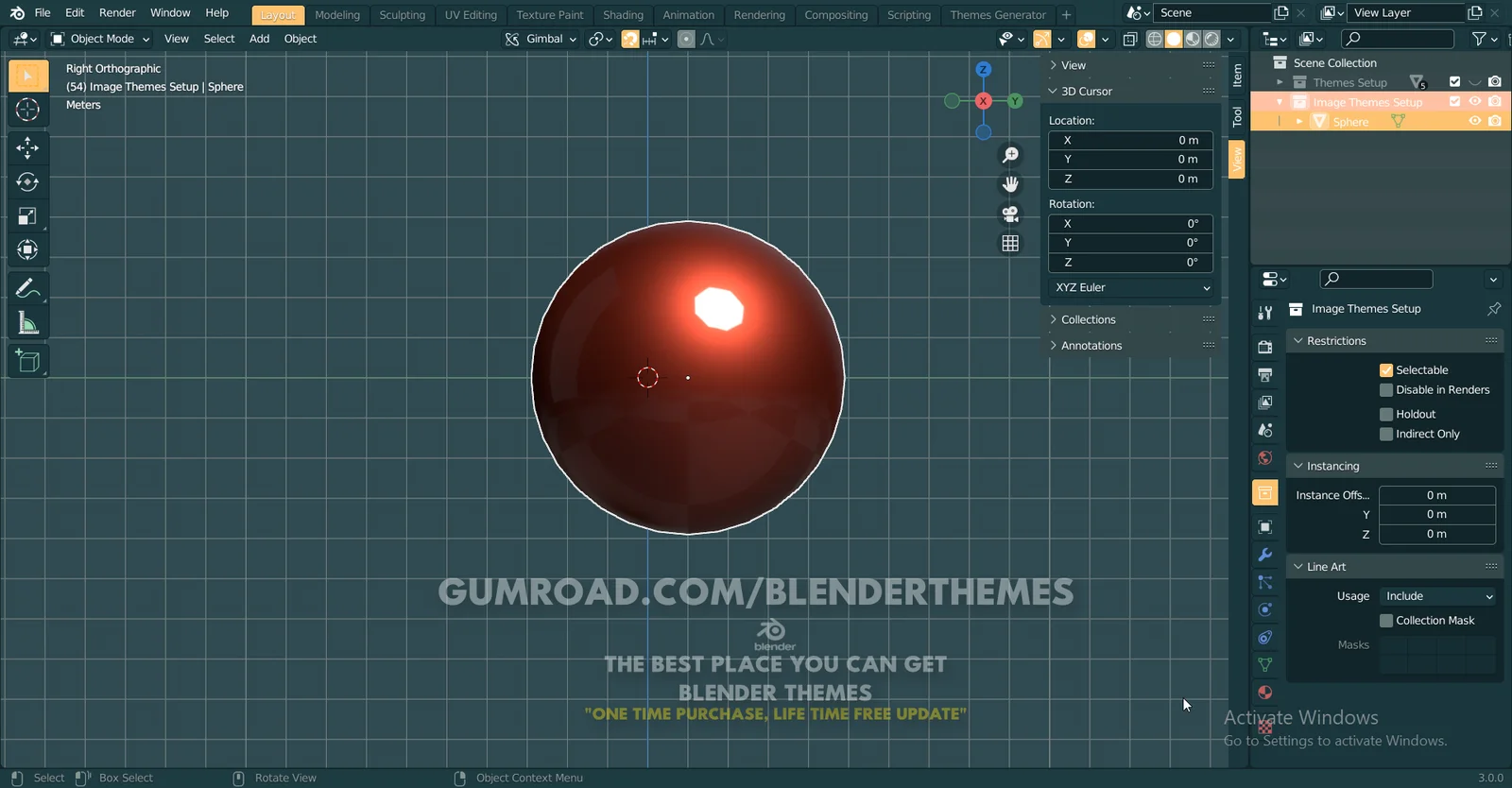Click the red X axis navigation gizmo

[x=983, y=101]
